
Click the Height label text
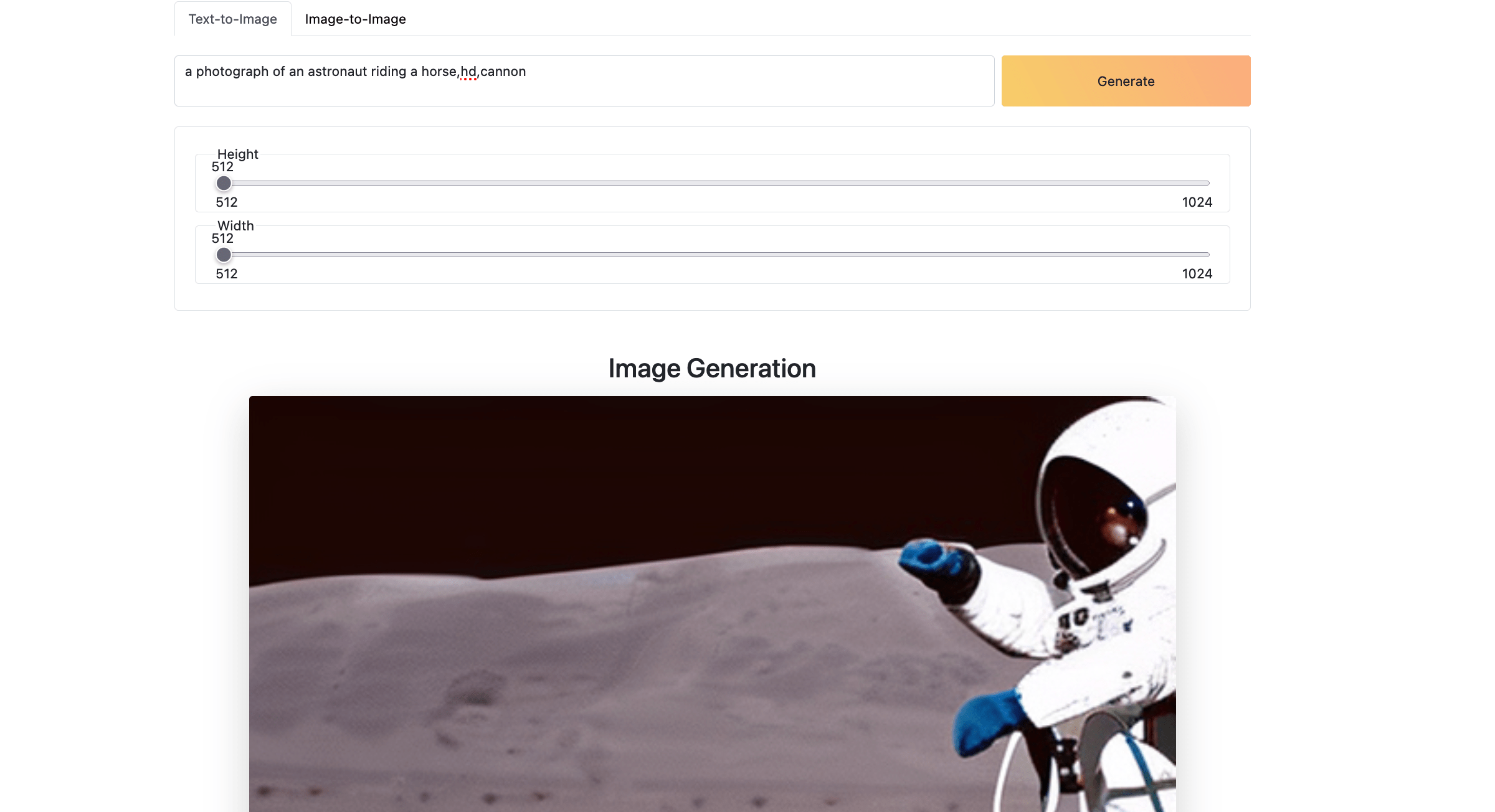pyautogui.click(x=237, y=154)
